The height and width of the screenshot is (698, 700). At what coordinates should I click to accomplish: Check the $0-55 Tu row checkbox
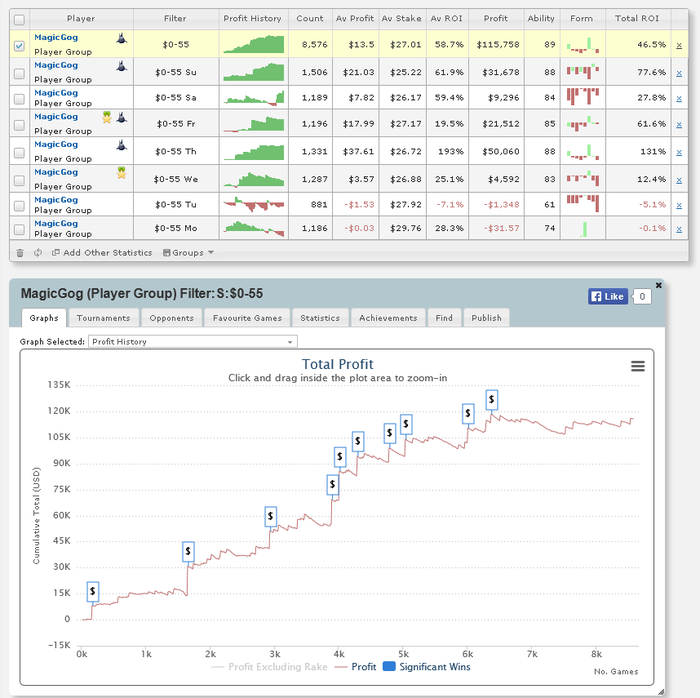(x=19, y=205)
